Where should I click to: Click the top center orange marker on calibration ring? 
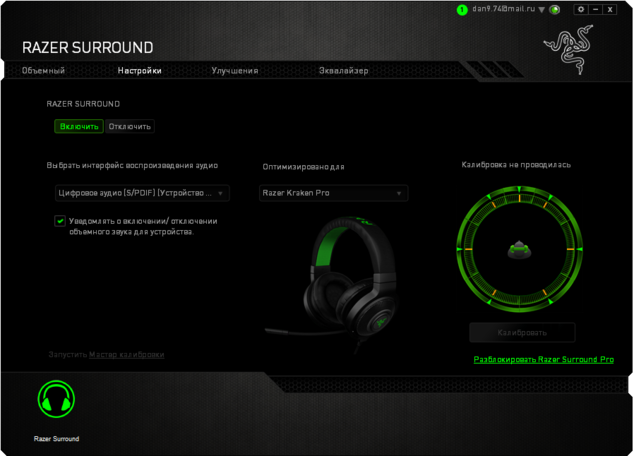click(x=520, y=198)
